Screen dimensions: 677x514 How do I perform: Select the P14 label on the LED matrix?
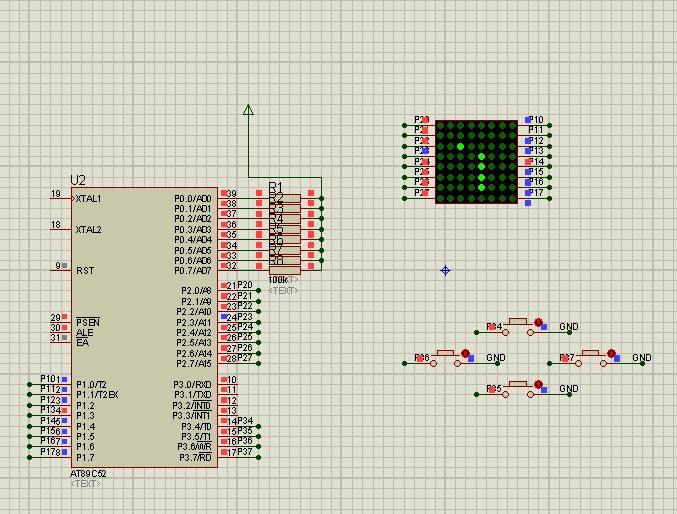point(536,162)
